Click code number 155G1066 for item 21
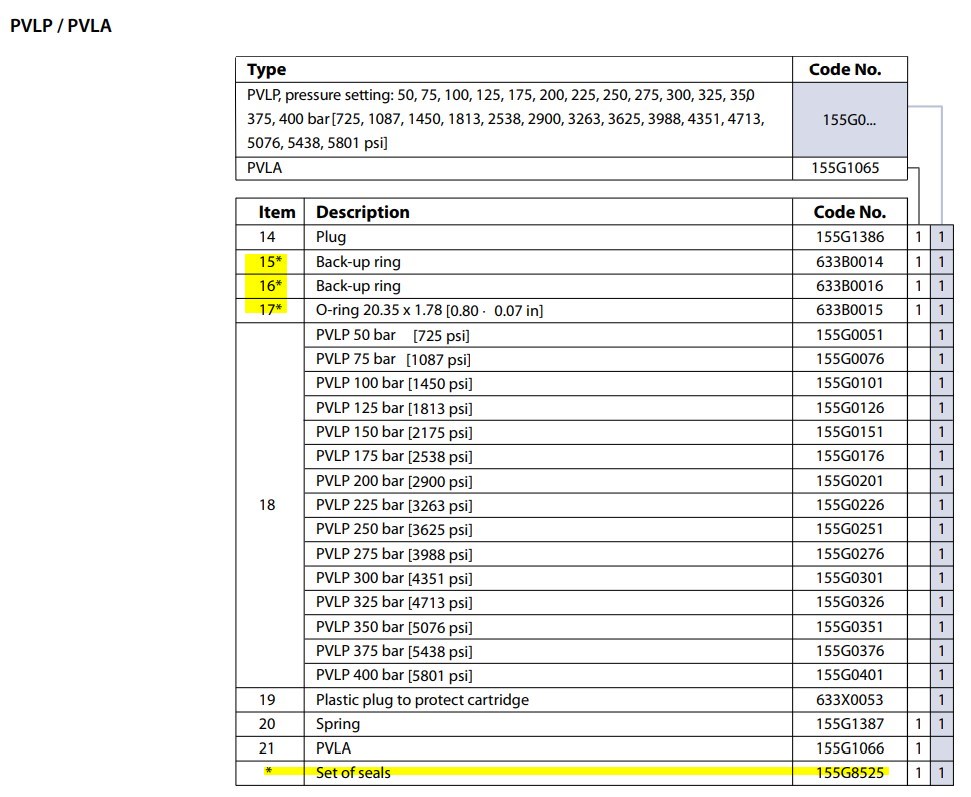 click(849, 748)
